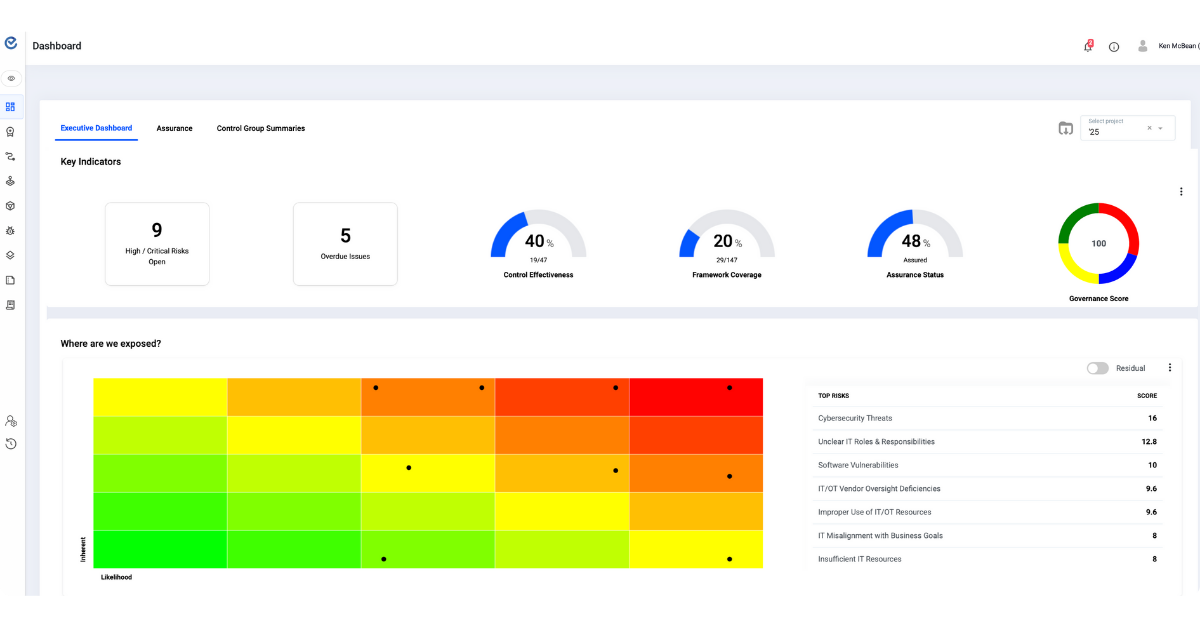Open the layers icon in the sidebar

(11, 255)
